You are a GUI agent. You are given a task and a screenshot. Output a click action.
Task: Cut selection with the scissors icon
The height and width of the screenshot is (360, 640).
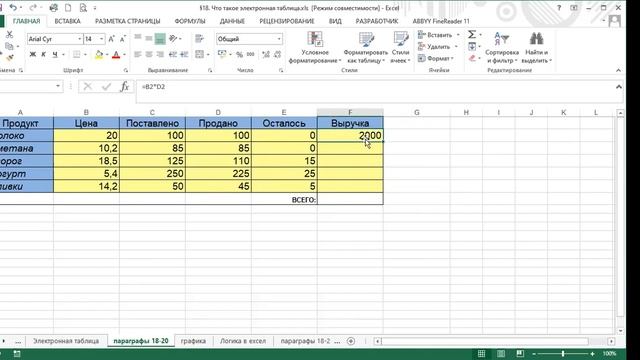click(x=9, y=35)
